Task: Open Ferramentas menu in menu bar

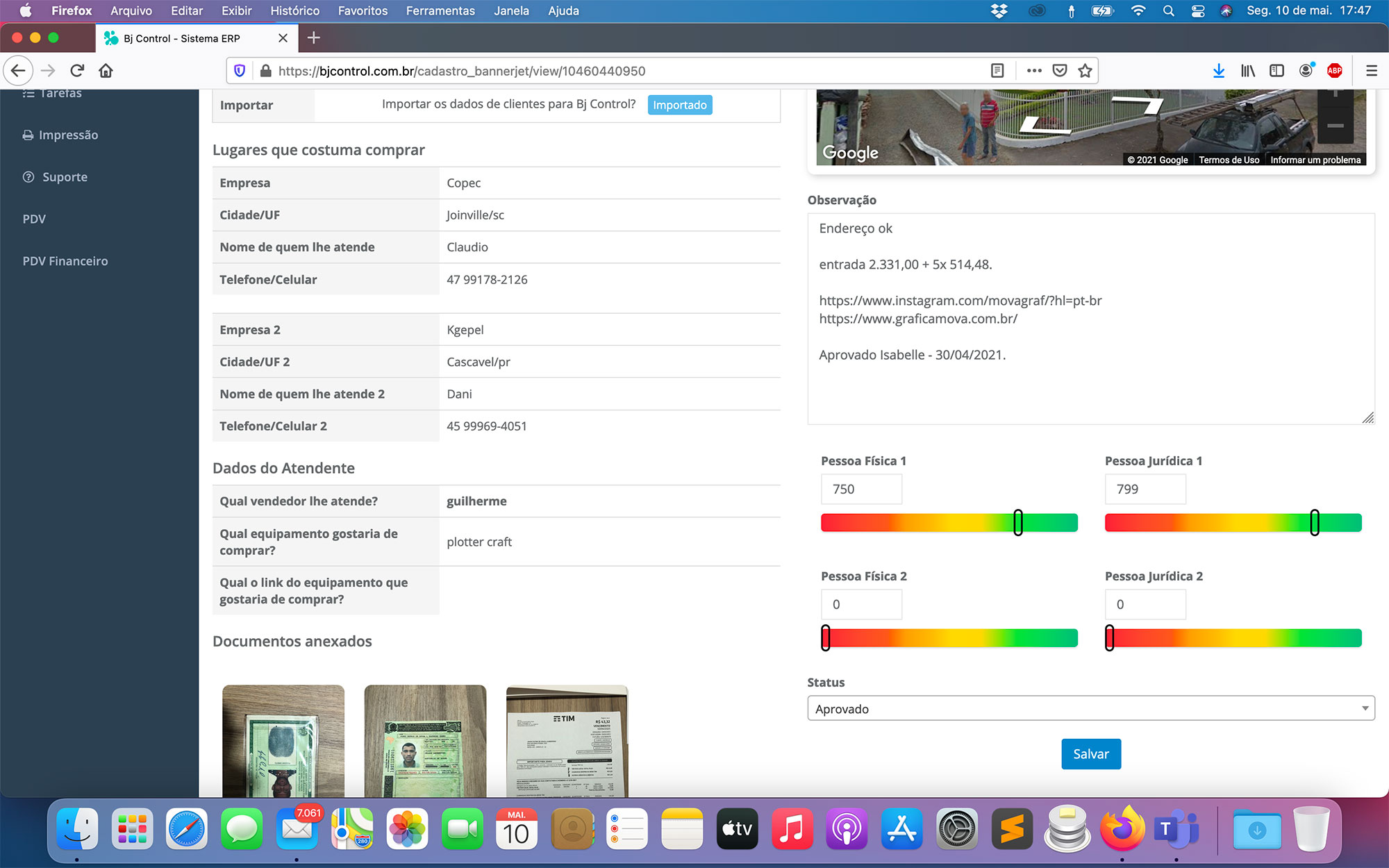Action: tap(440, 10)
